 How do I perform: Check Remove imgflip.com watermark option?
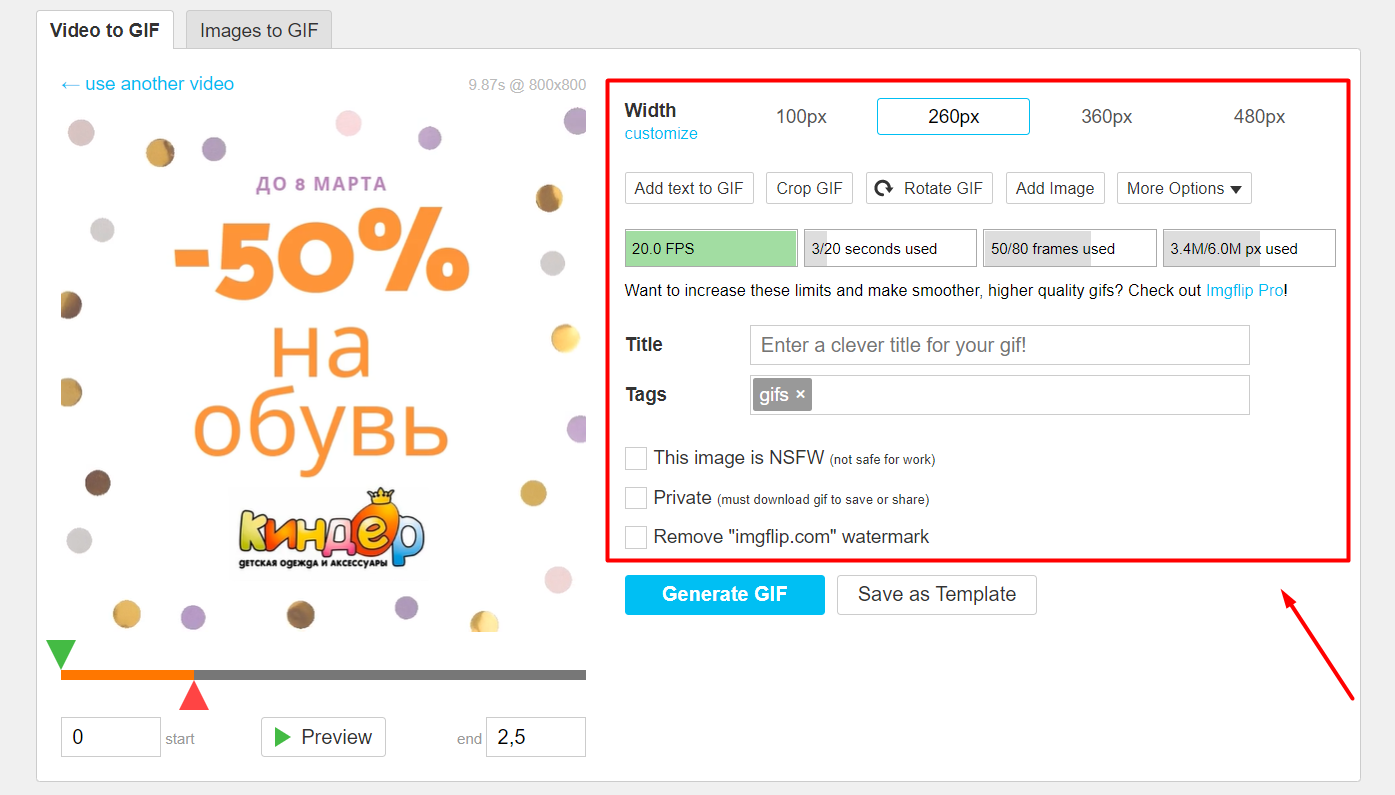tap(636, 537)
